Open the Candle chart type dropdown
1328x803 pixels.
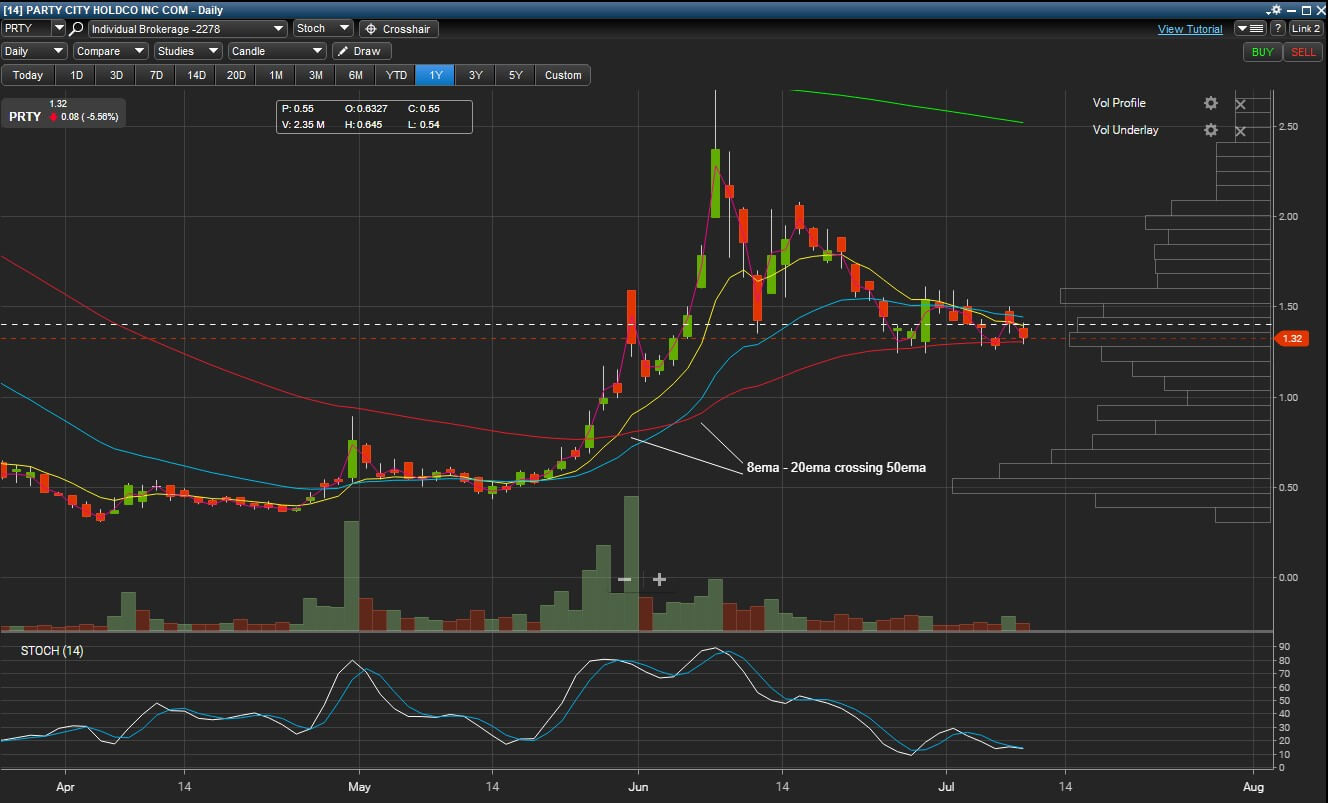click(x=277, y=51)
